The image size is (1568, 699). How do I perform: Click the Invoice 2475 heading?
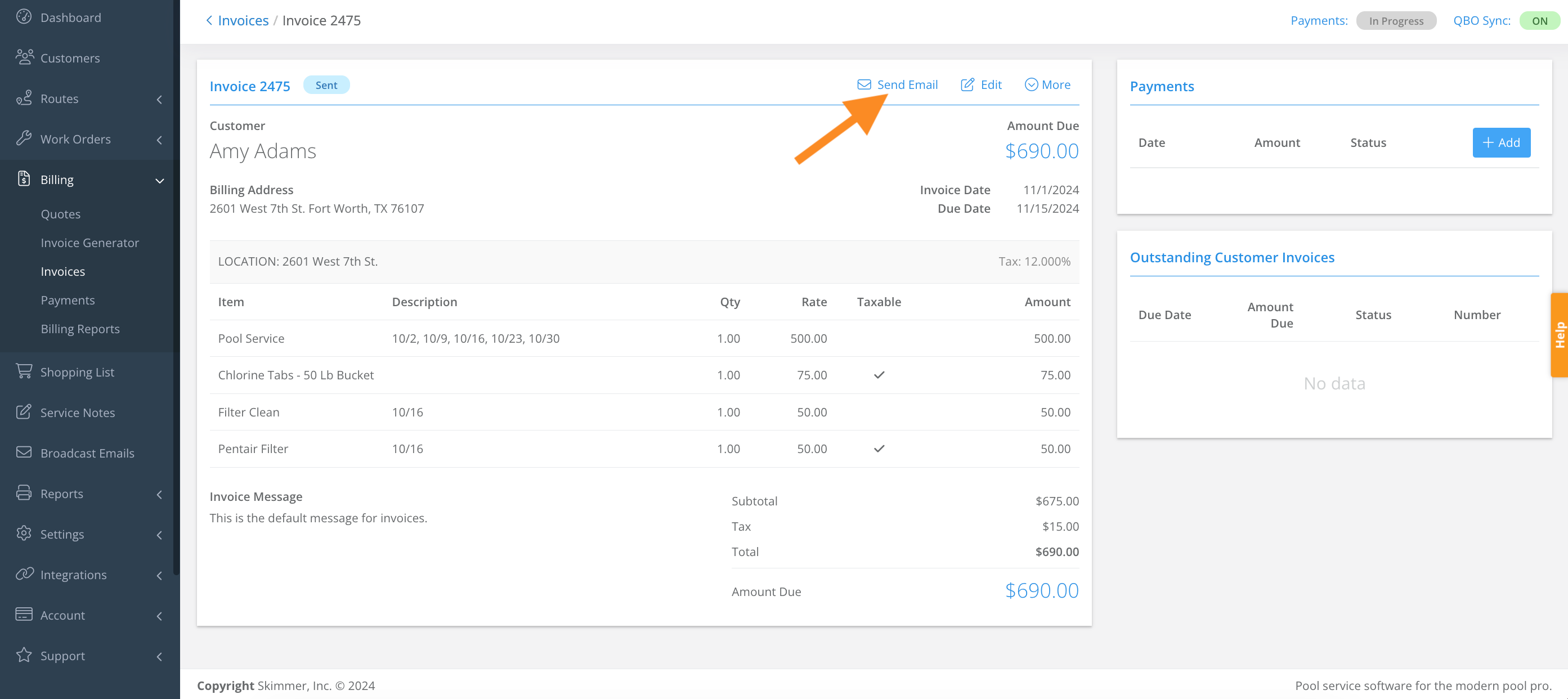point(249,86)
